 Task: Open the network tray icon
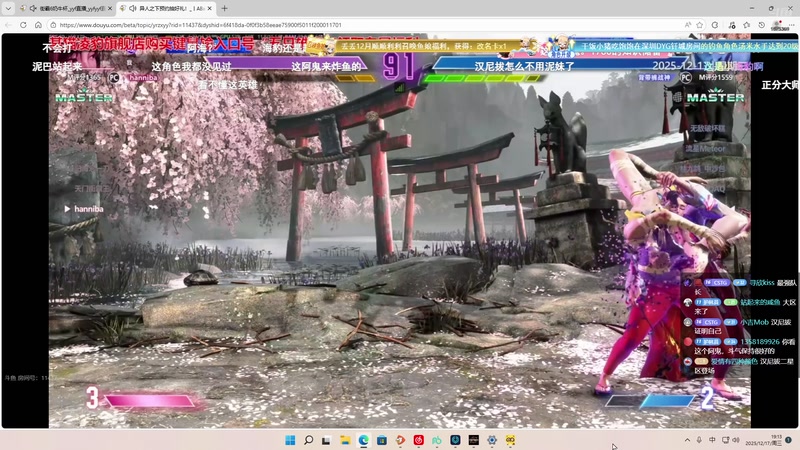point(725,440)
